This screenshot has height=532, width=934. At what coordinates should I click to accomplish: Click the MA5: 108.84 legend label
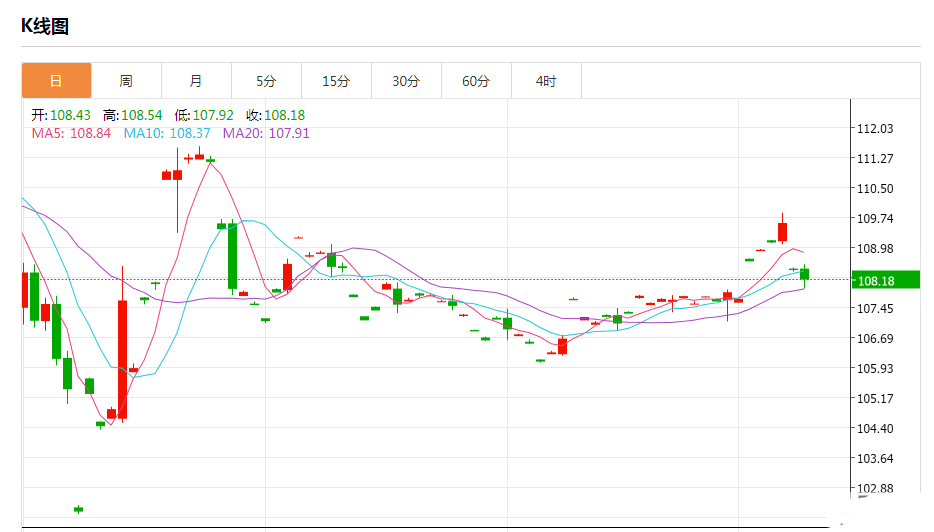(x=71, y=133)
